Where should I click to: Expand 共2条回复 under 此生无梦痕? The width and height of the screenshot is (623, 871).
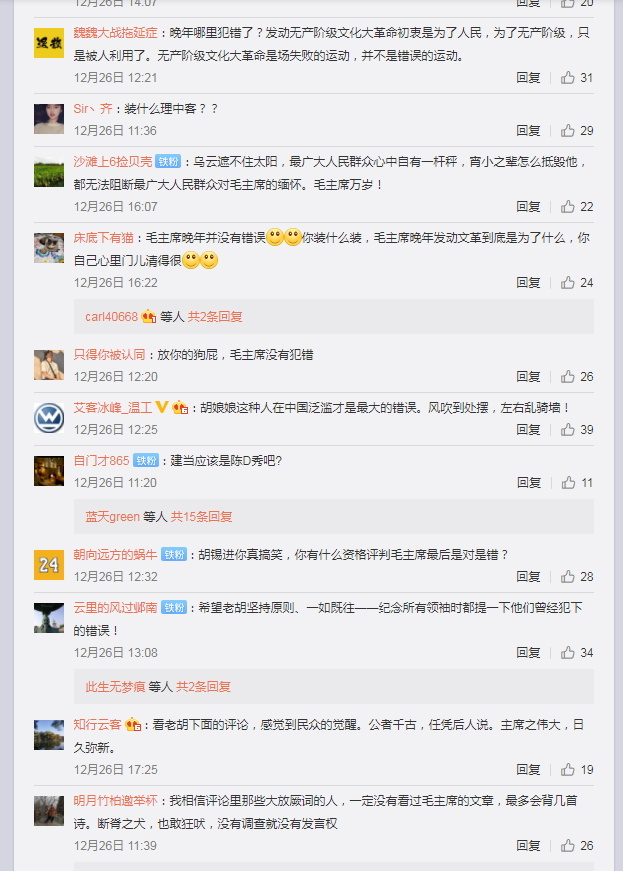coord(203,687)
